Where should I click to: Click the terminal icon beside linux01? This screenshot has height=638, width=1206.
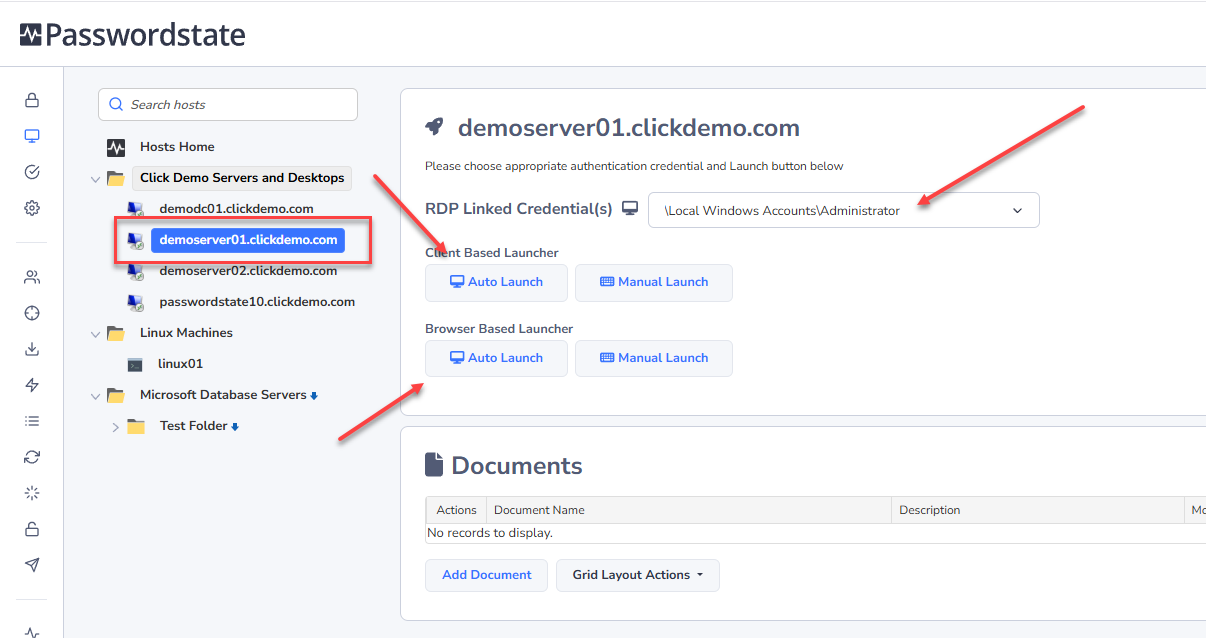point(135,364)
